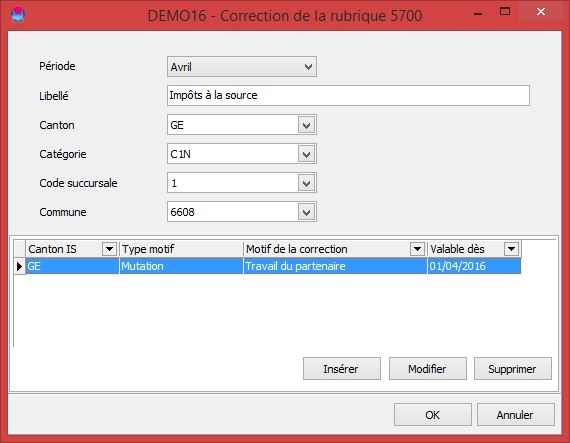Open the Valable dès column filter arrow
Viewport: 570px width, 443px height.
pos(511,249)
